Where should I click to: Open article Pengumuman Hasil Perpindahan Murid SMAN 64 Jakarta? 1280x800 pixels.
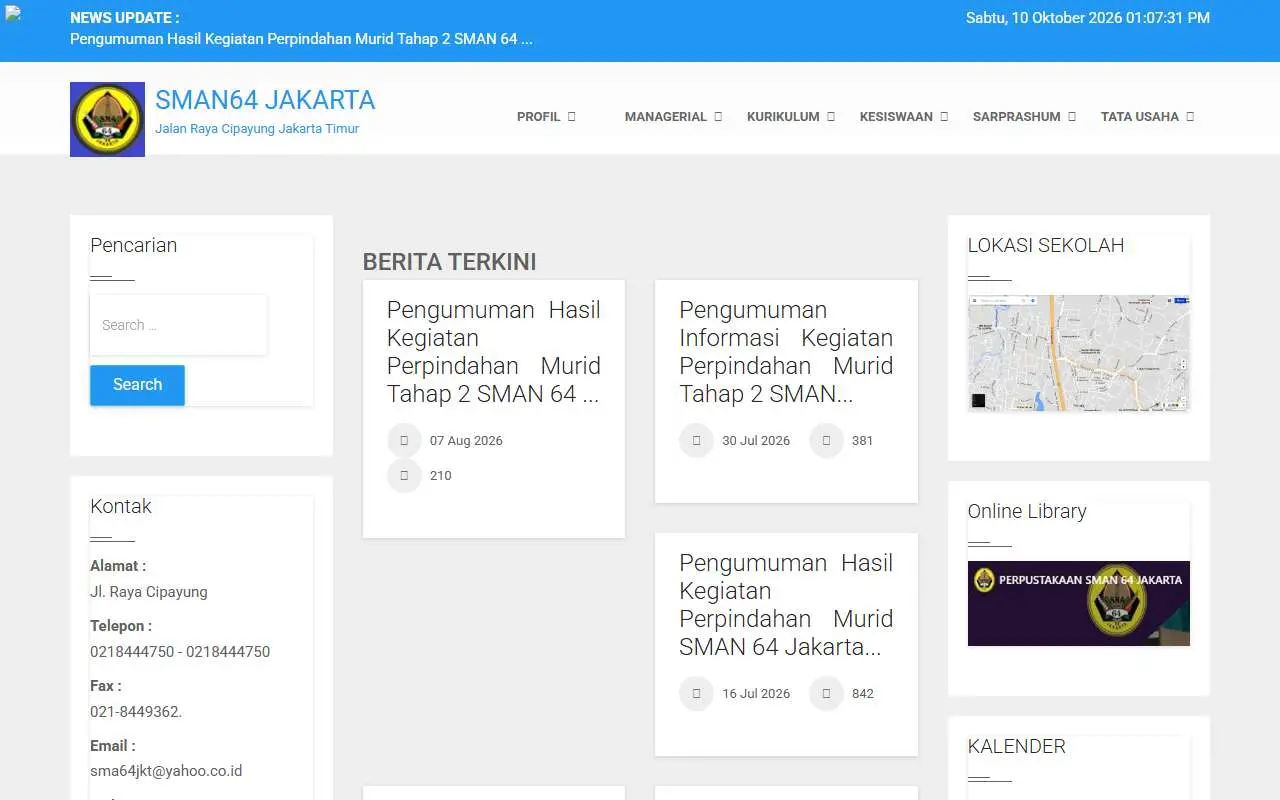point(786,605)
